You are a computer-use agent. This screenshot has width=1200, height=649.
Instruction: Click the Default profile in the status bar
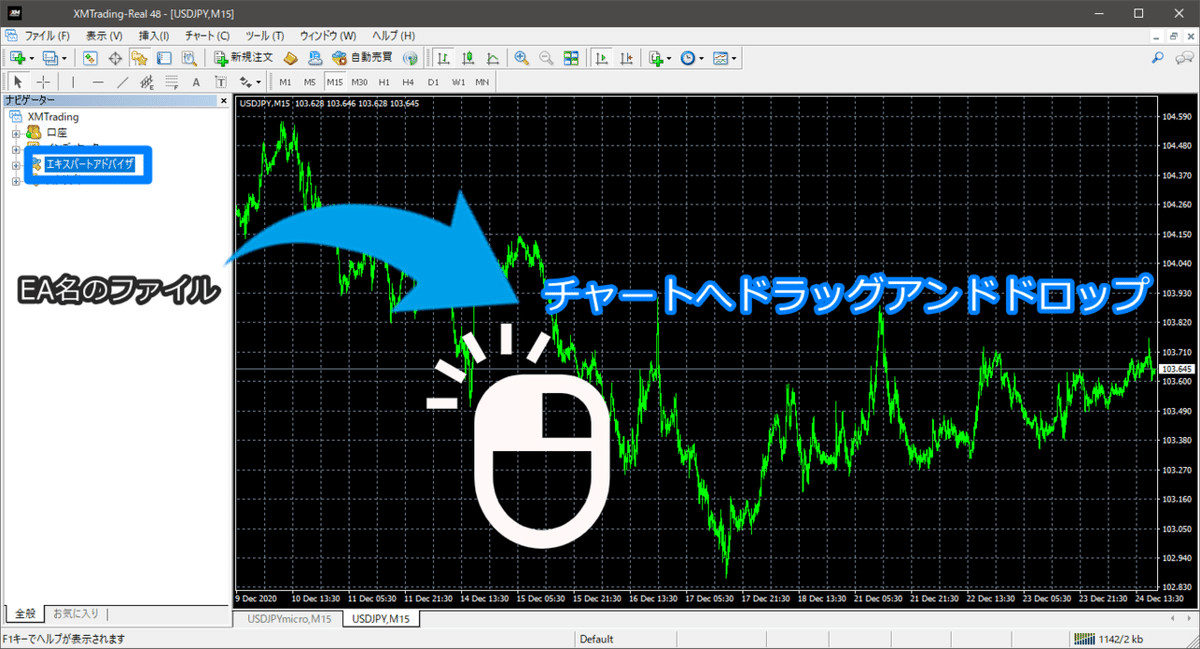(x=597, y=638)
